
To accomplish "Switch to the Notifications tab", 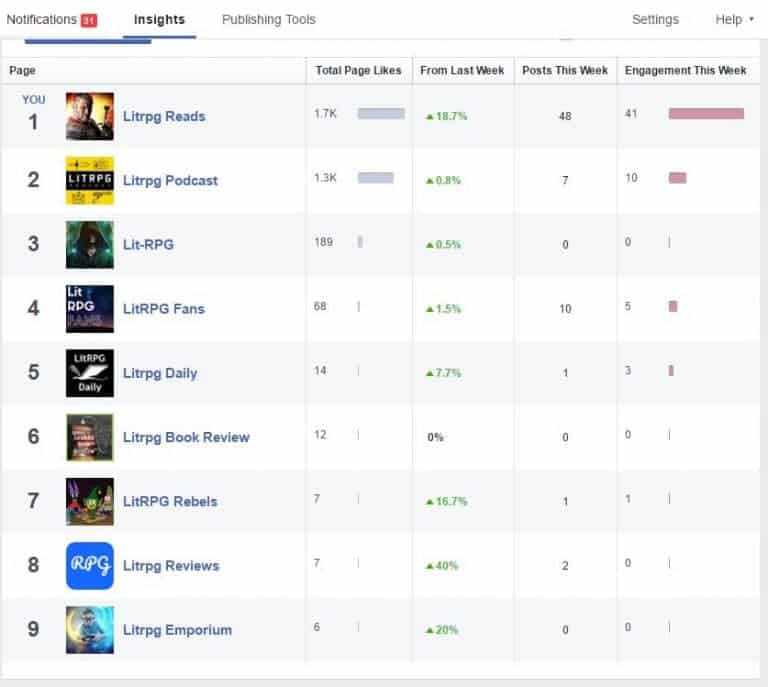I will click(x=41, y=19).
